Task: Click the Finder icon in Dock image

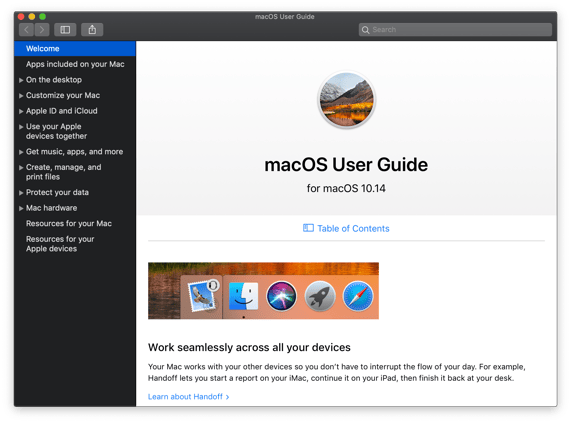Action: (244, 296)
